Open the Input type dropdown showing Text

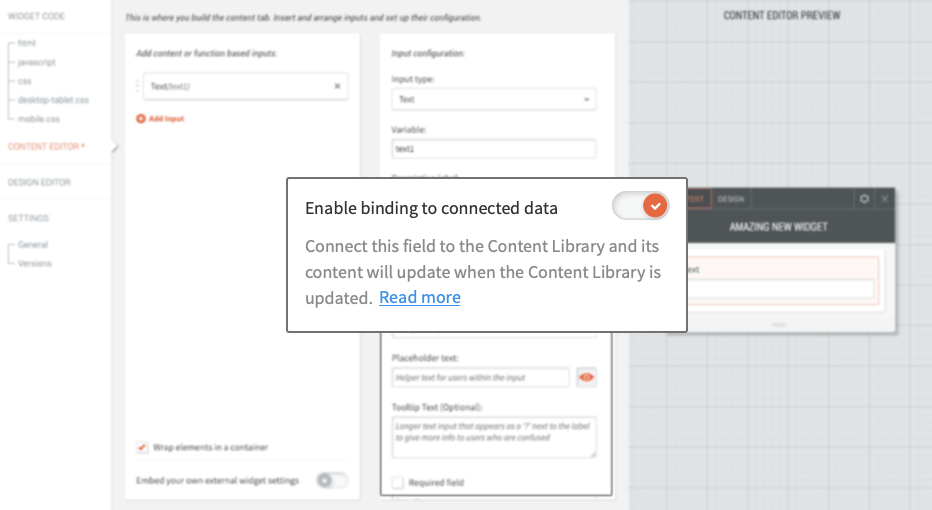493,99
